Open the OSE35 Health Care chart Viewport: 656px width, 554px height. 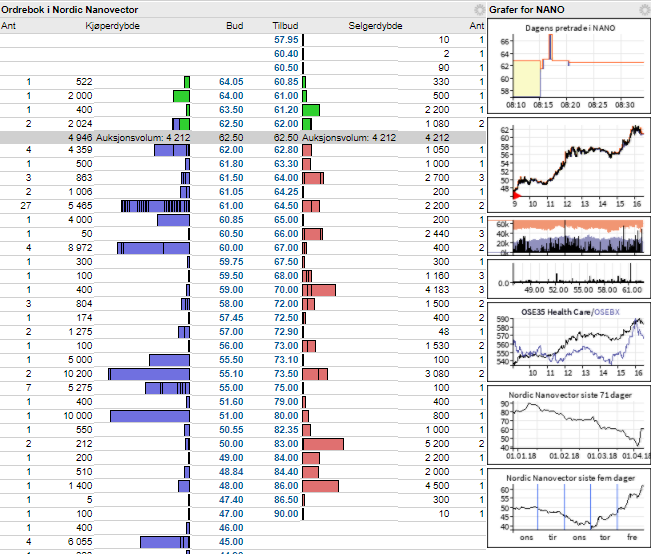[569, 342]
